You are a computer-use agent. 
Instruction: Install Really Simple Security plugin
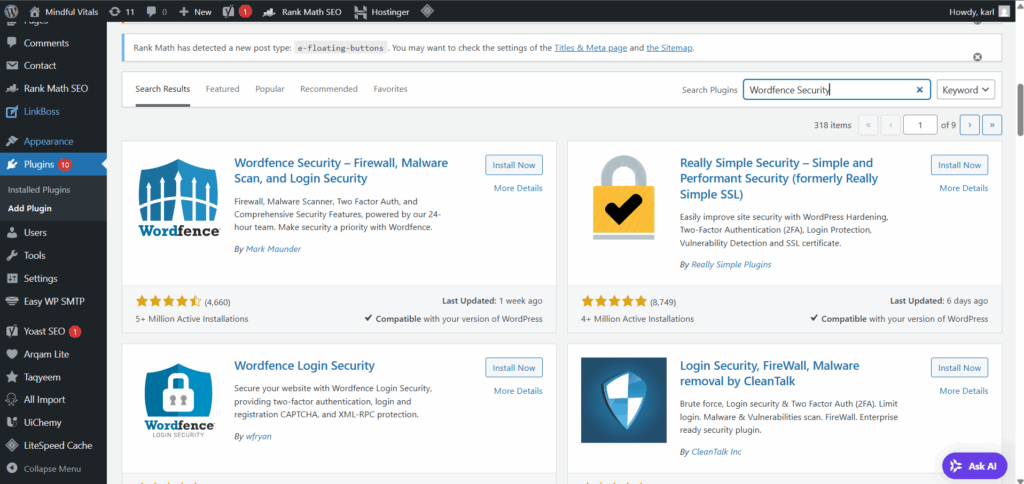click(x=959, y=165)
